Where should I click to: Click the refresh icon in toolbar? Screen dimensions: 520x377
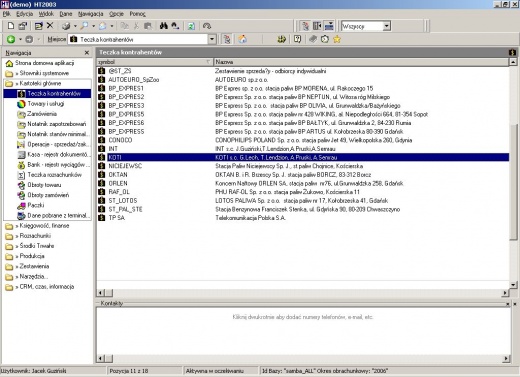click(191, 26)
